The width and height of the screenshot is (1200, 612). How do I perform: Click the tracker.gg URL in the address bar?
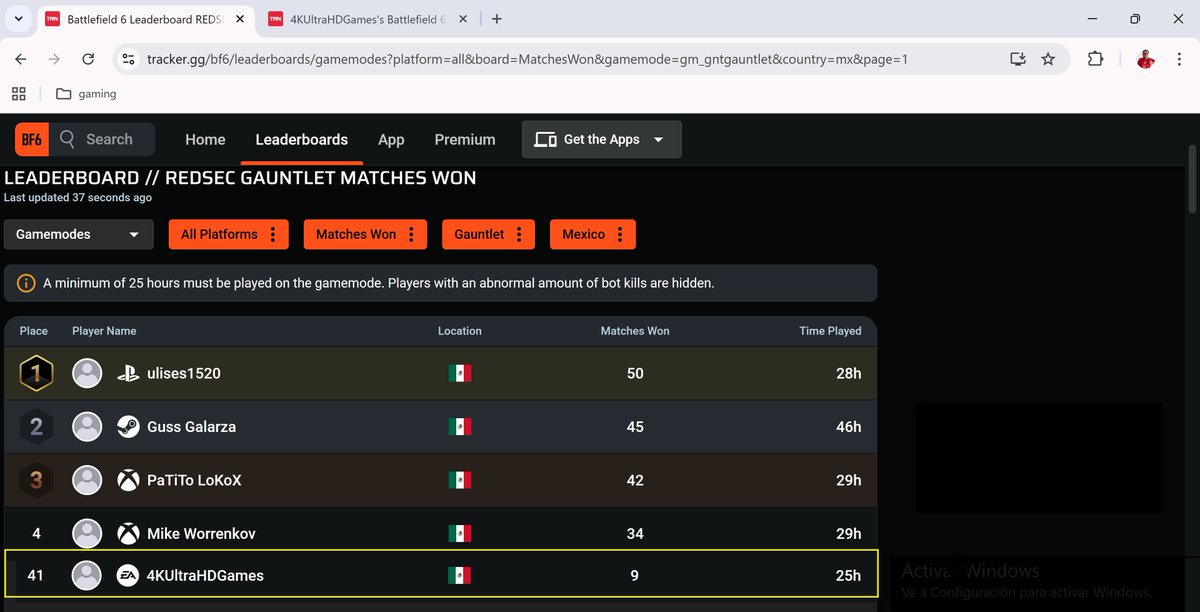pyautogui.click(x=527, y=59)
